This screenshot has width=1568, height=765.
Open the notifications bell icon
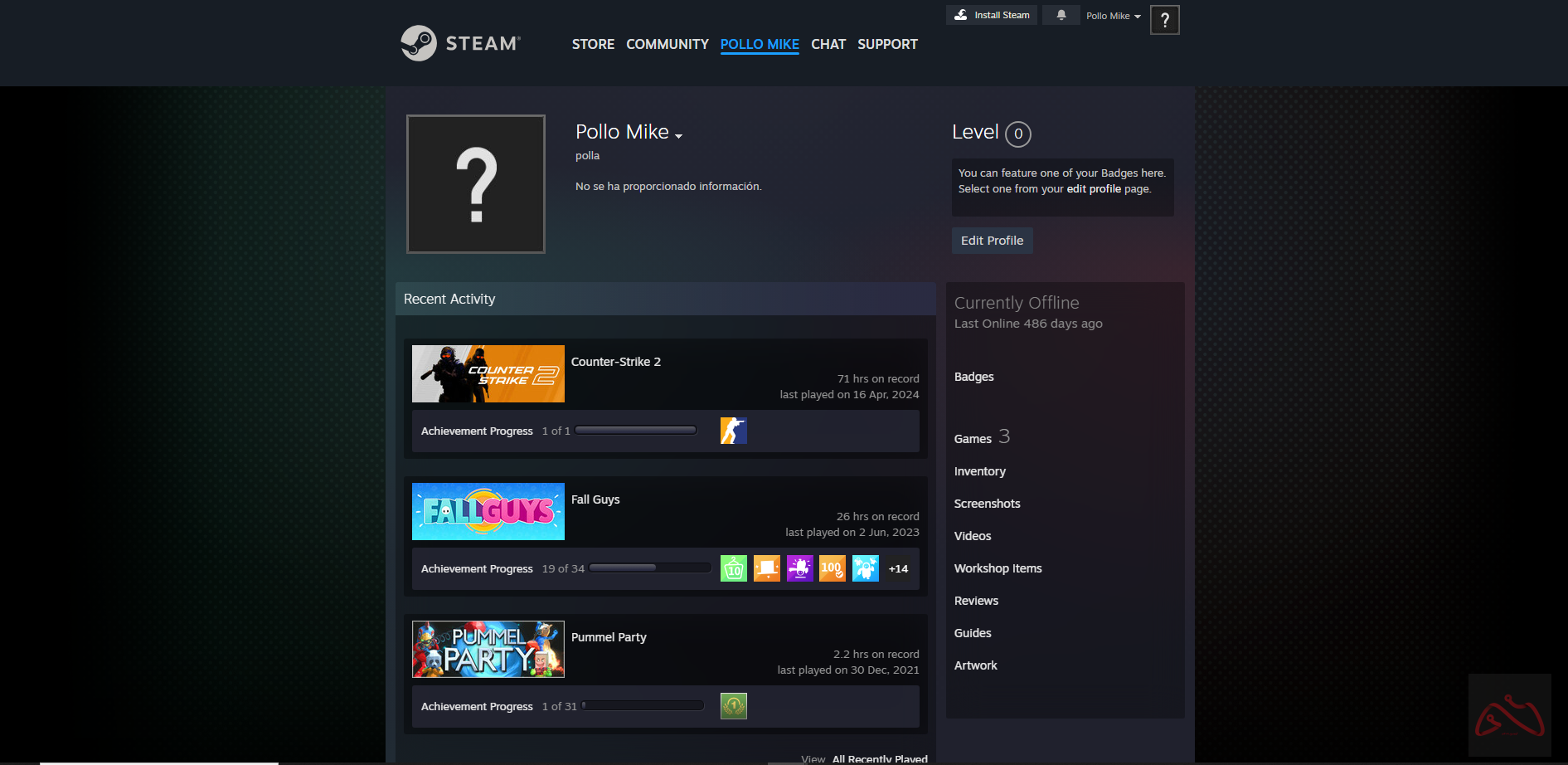pos(1061,15)
